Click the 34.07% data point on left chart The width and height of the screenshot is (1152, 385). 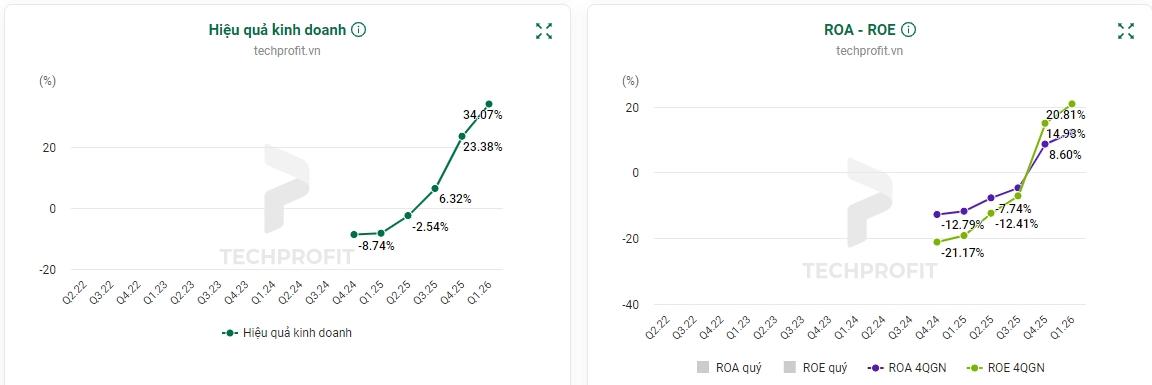pos(489,104)
